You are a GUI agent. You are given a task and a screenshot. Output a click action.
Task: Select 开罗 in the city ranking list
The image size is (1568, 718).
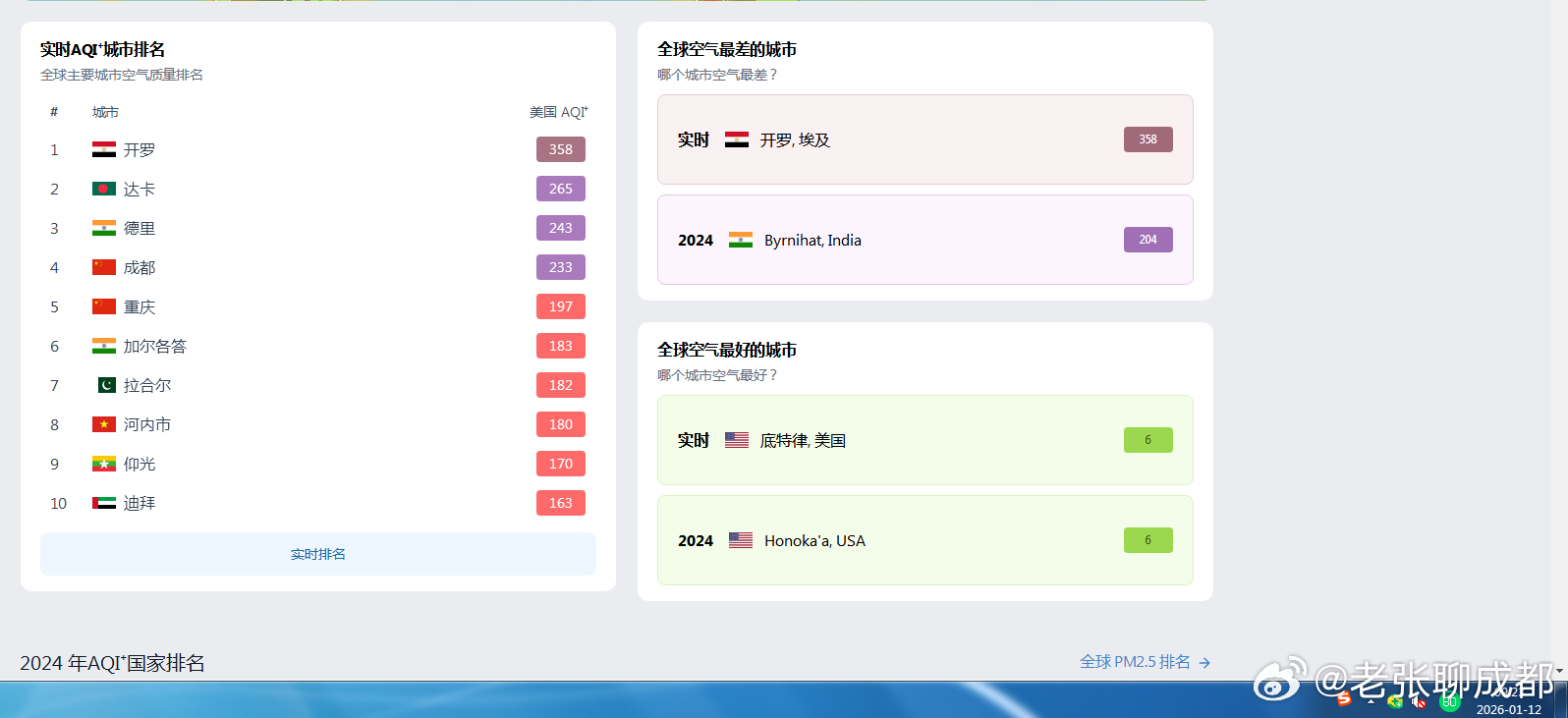point(140,149)
